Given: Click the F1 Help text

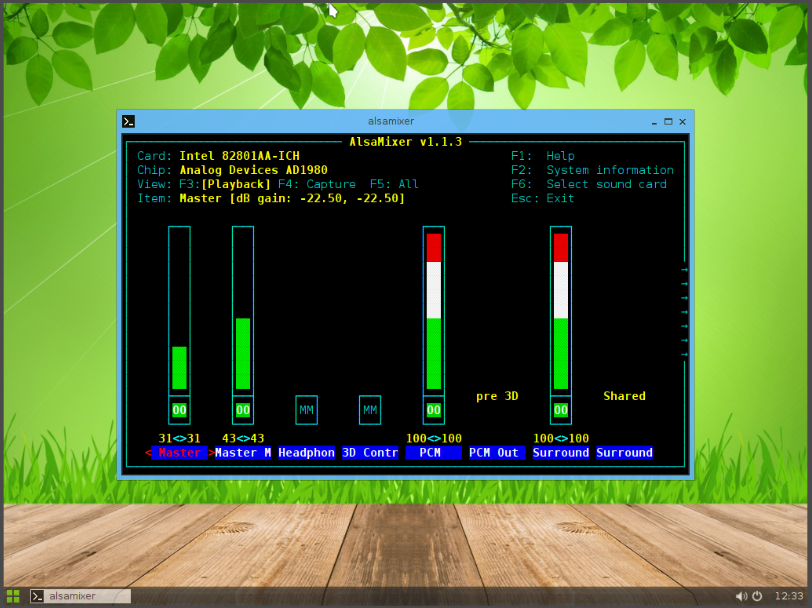Looking at the screenshot, I should click(x=543, y=155).
